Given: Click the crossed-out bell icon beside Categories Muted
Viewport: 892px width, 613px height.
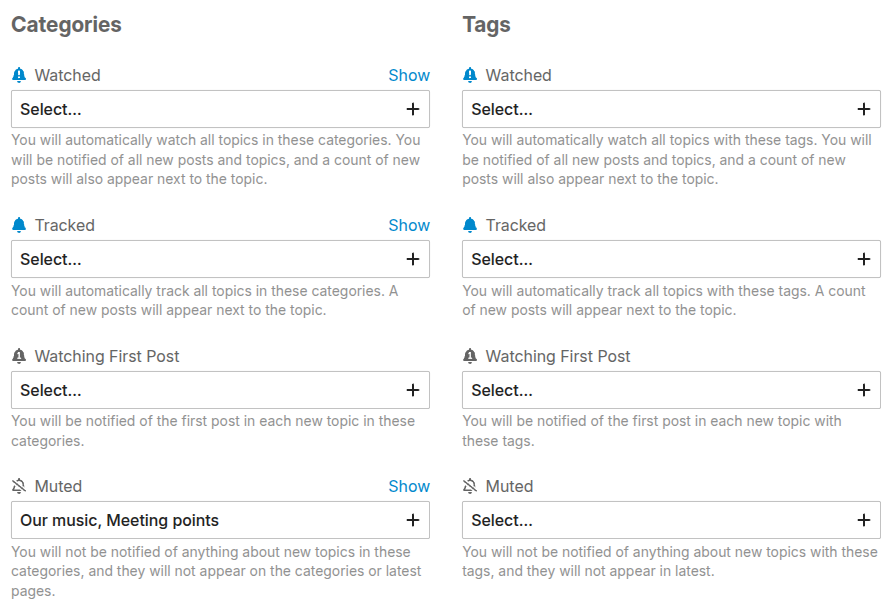Looking at the screenshot, I should (19, 486).
